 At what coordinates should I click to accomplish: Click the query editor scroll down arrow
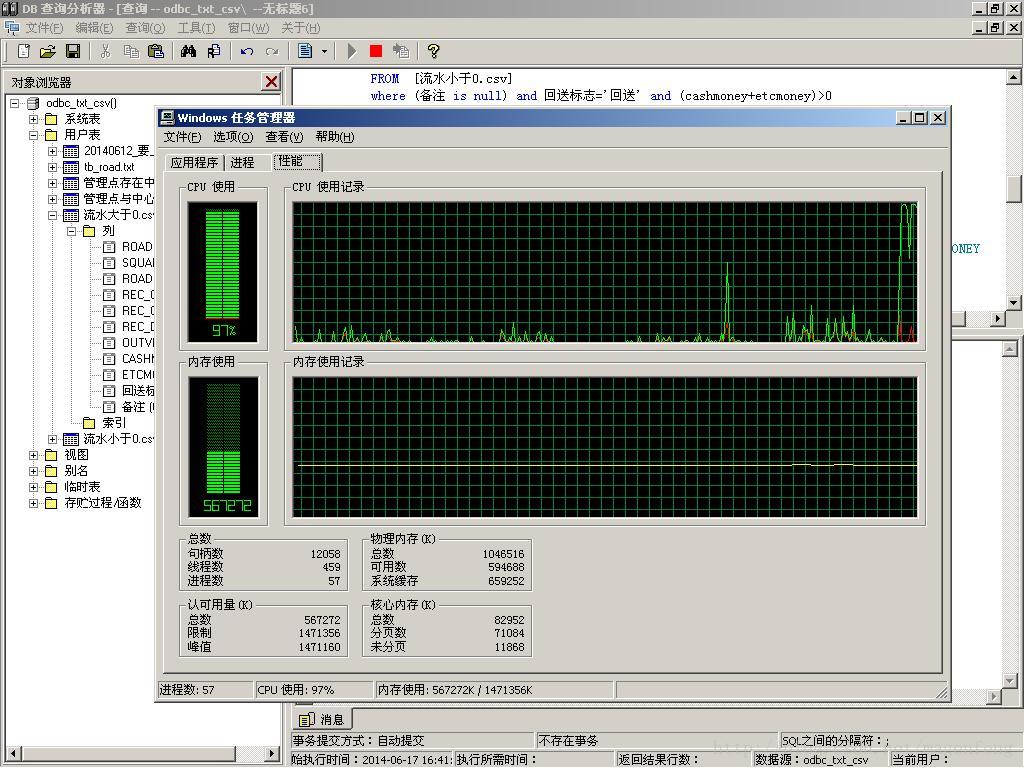1014,302
